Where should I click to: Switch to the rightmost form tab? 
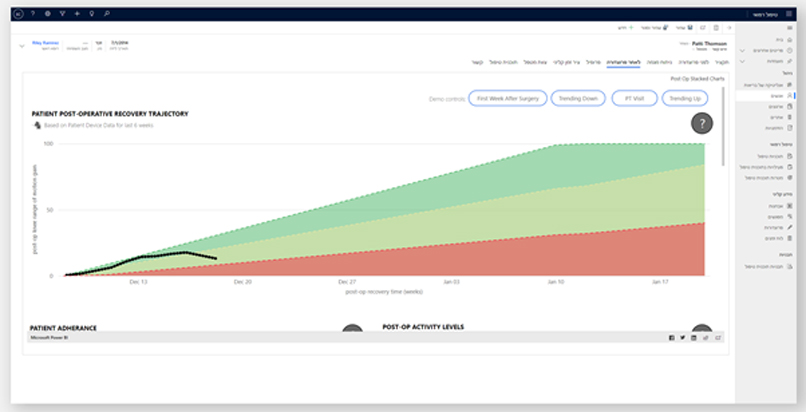click(x=717, y=62)
